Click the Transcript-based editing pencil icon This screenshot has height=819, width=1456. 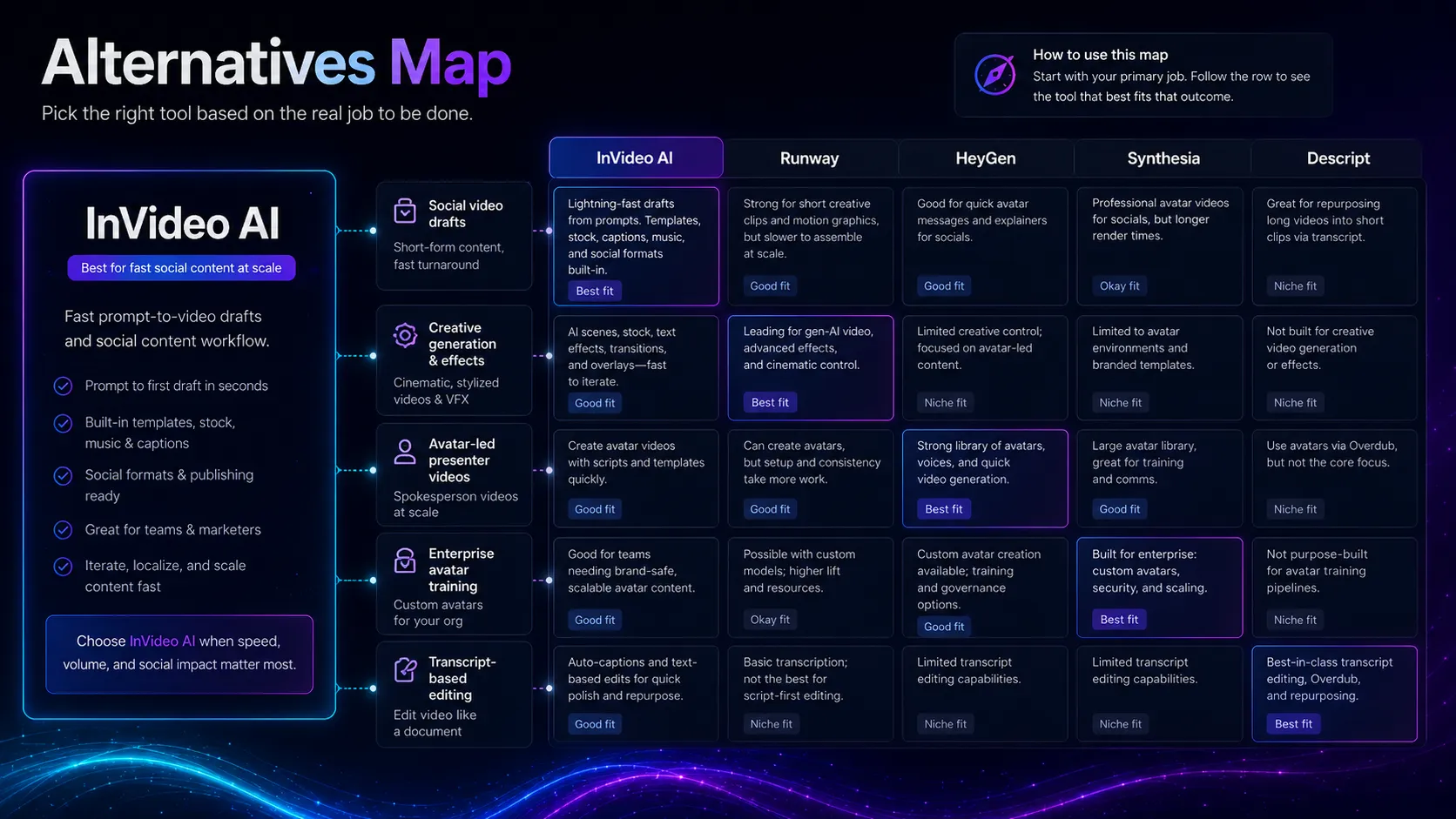coord(405,669)
